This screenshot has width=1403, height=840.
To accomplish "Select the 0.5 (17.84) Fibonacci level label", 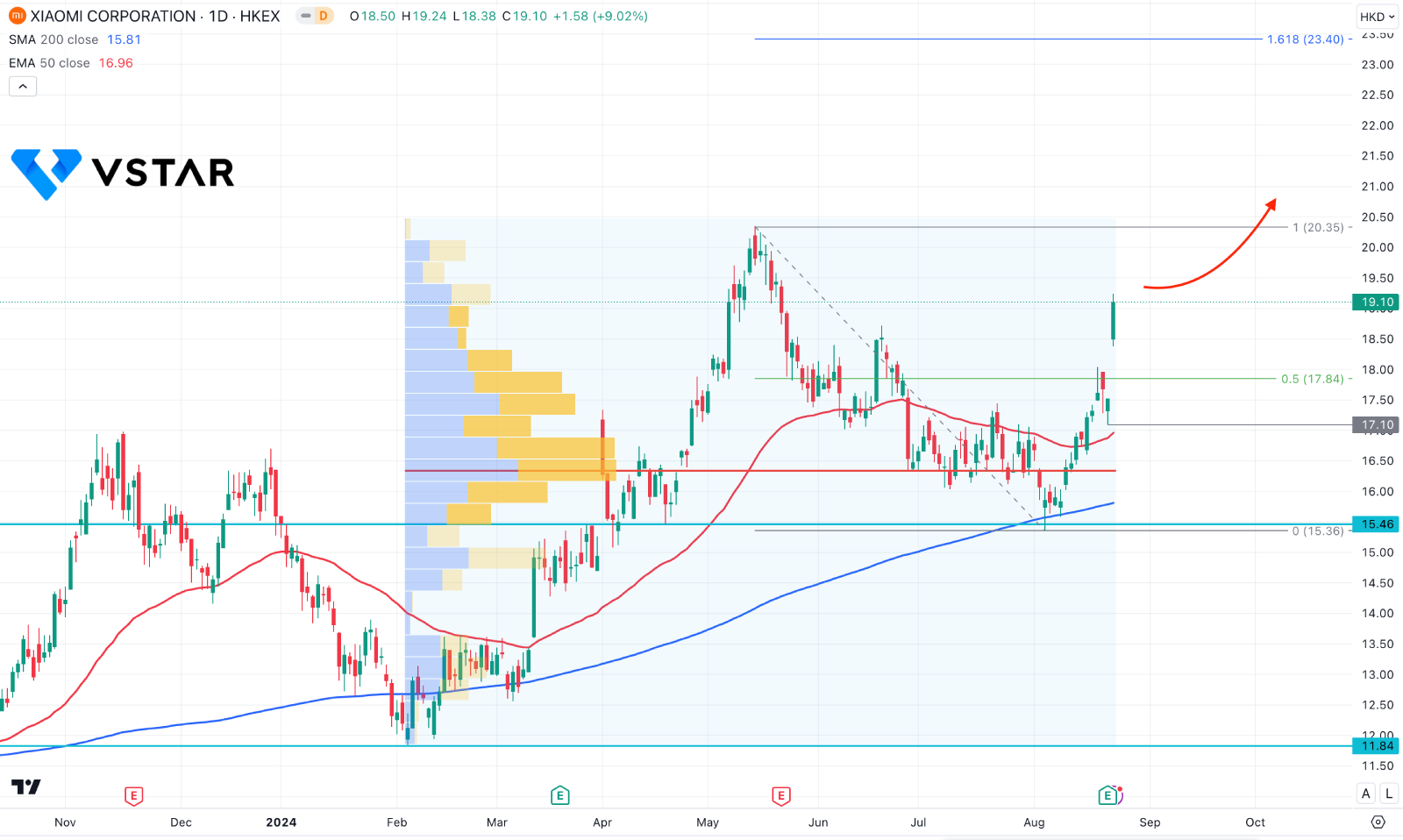I will [x=1313, y=379].
